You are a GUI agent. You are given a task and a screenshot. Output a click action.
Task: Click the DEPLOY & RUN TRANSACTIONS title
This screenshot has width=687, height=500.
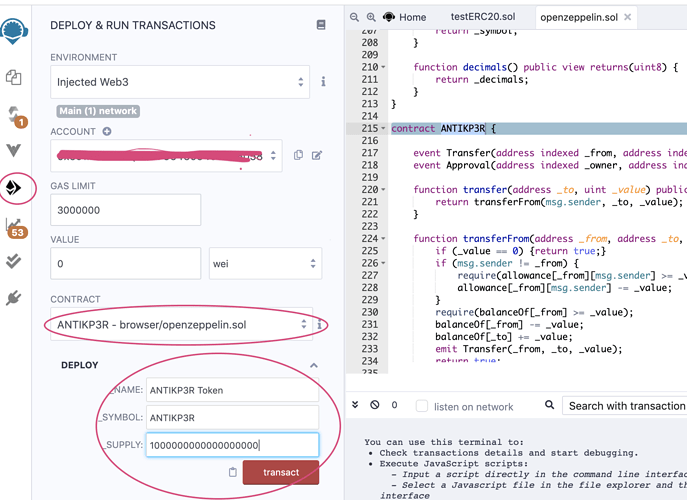click(x=133, y=25)
